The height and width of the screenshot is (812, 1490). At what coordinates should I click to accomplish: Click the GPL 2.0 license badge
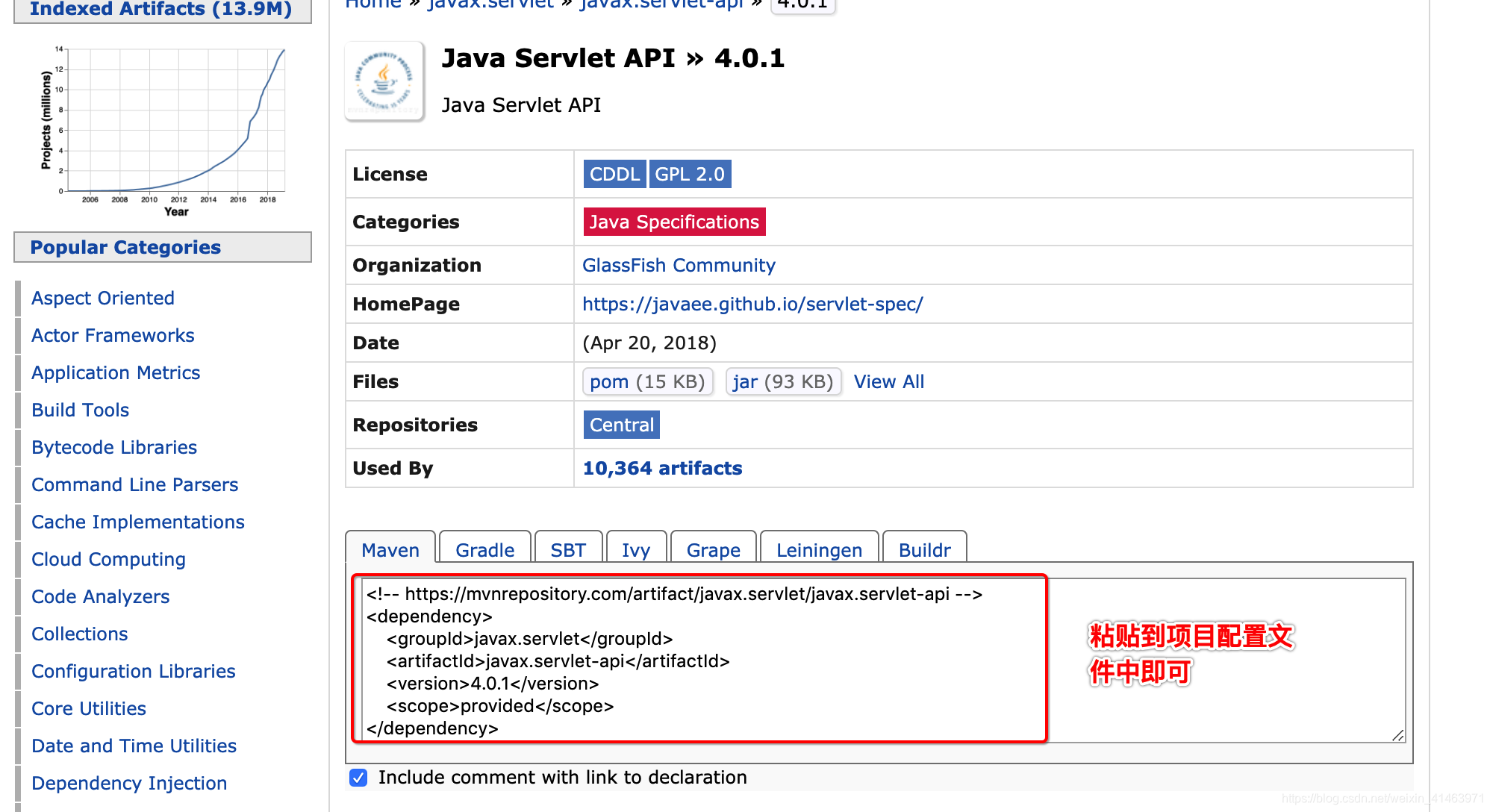(690, 174)
